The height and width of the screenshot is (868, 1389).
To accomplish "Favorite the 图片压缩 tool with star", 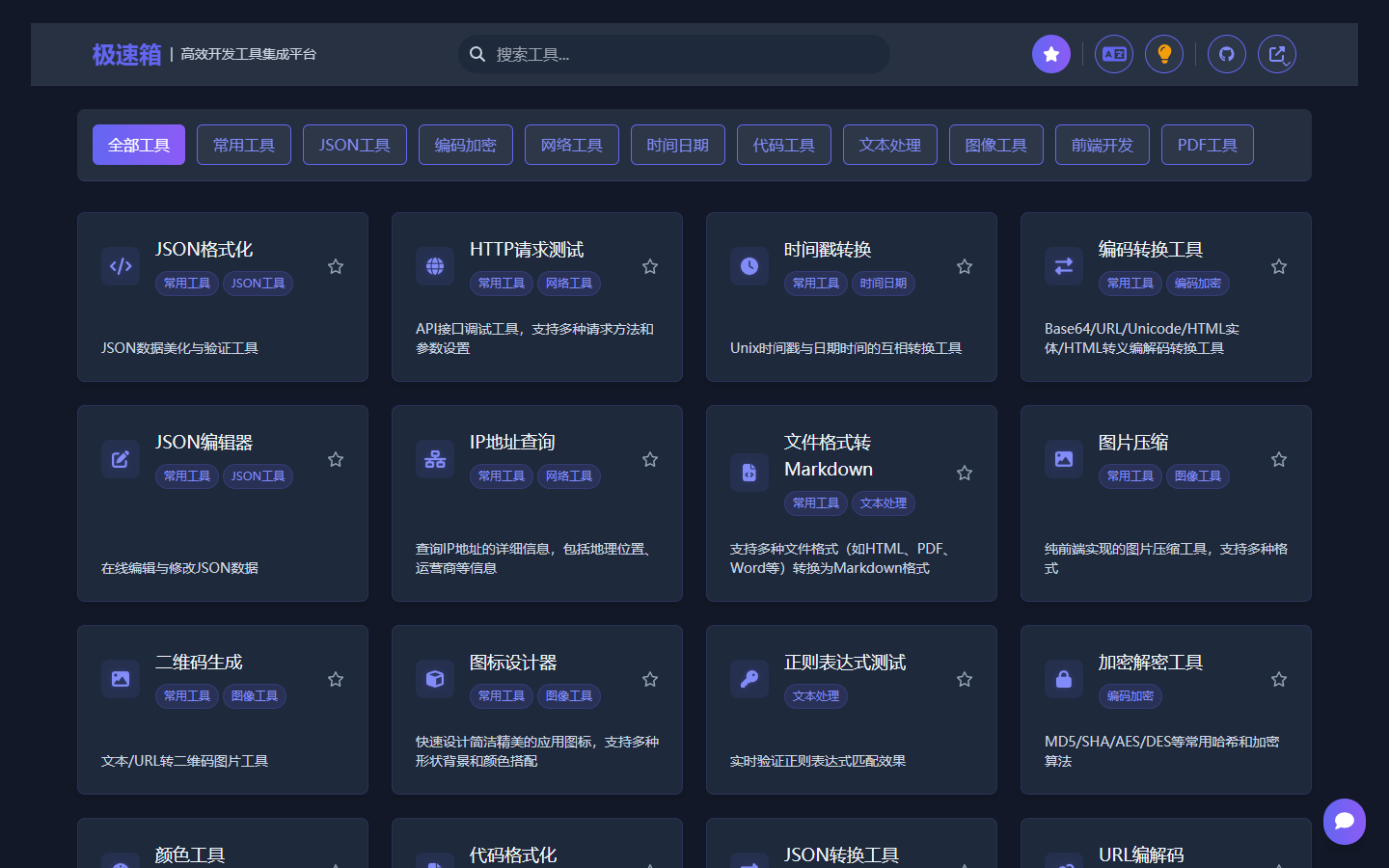I will tap(1279, 459).
